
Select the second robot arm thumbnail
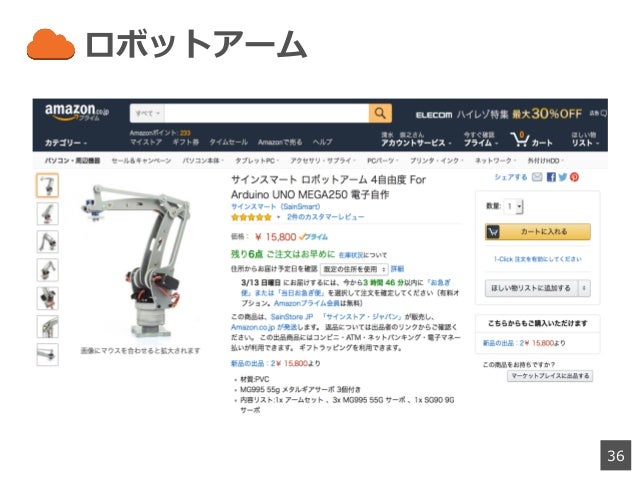(x=48, y=213)
